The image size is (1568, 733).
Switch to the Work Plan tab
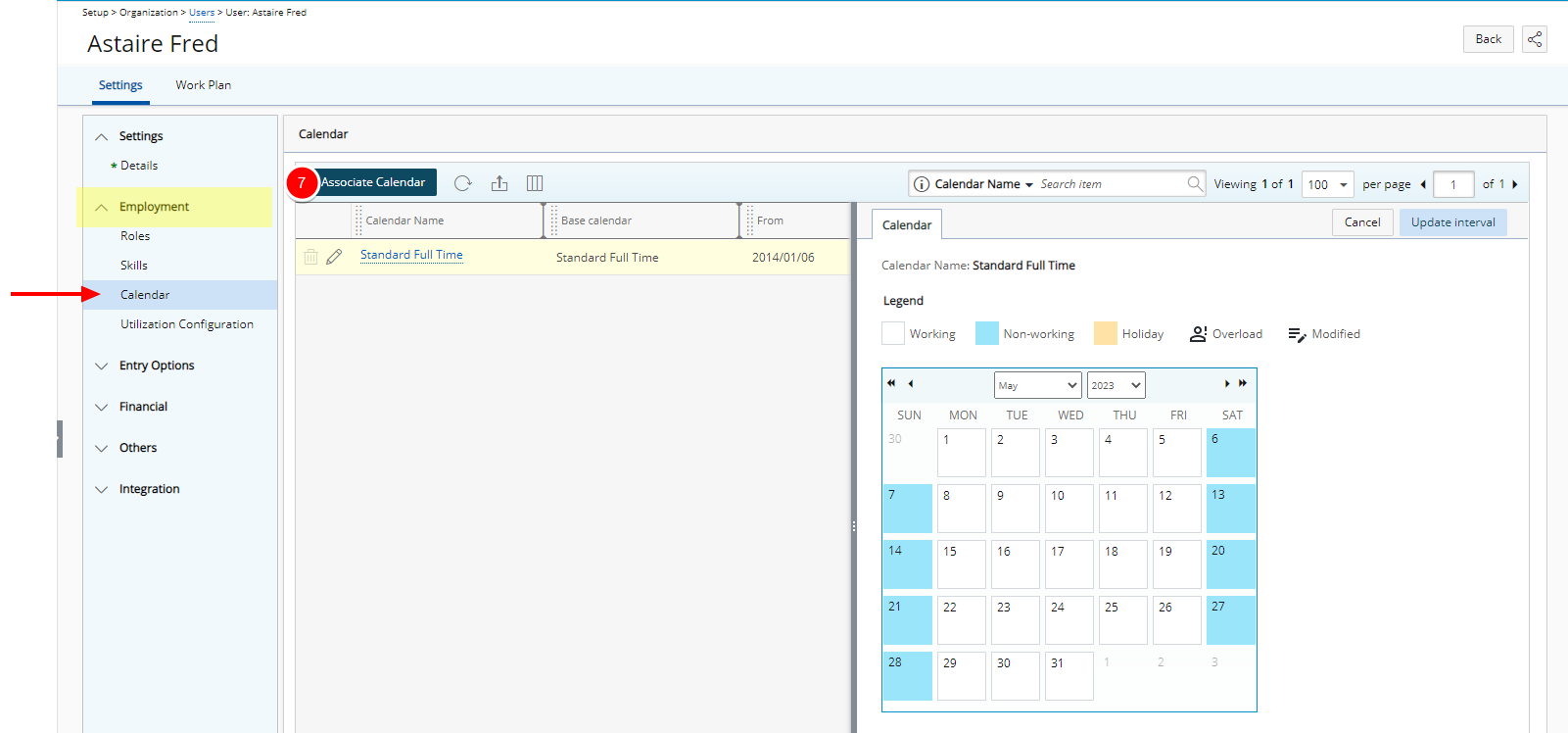pyautogui.click(x=204, y=85)
